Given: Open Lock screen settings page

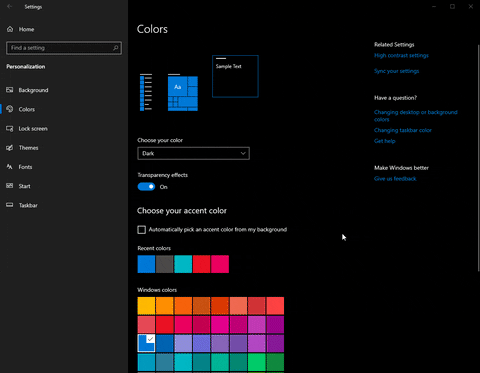Looking at the screenshot, I should [x=64, y=129].
